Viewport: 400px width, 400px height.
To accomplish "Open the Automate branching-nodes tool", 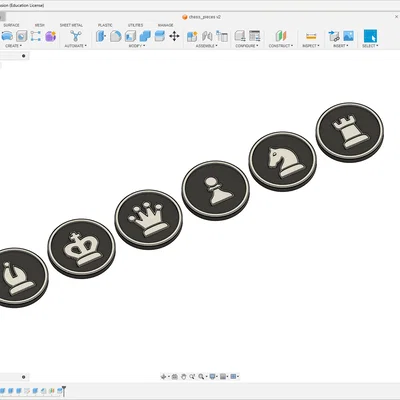I will coord(76,36).
